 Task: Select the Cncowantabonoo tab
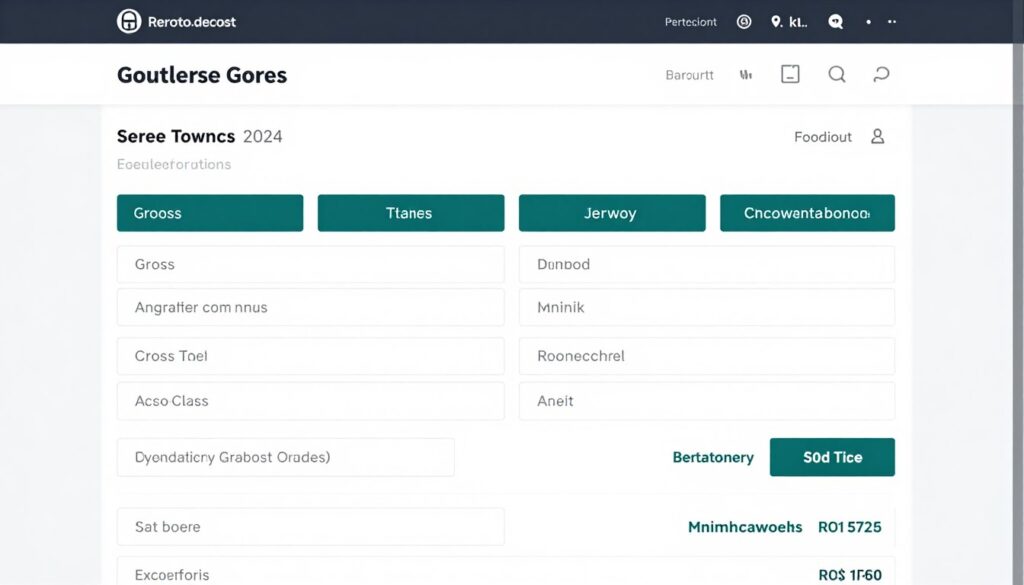click(807, 213)
